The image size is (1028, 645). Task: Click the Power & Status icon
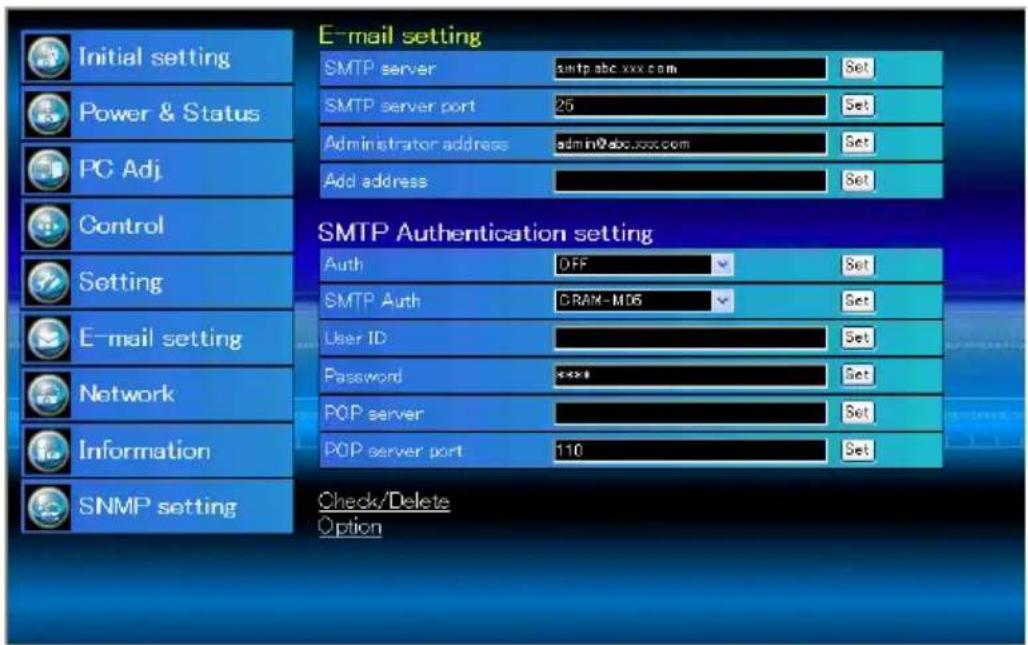point(49,113)
